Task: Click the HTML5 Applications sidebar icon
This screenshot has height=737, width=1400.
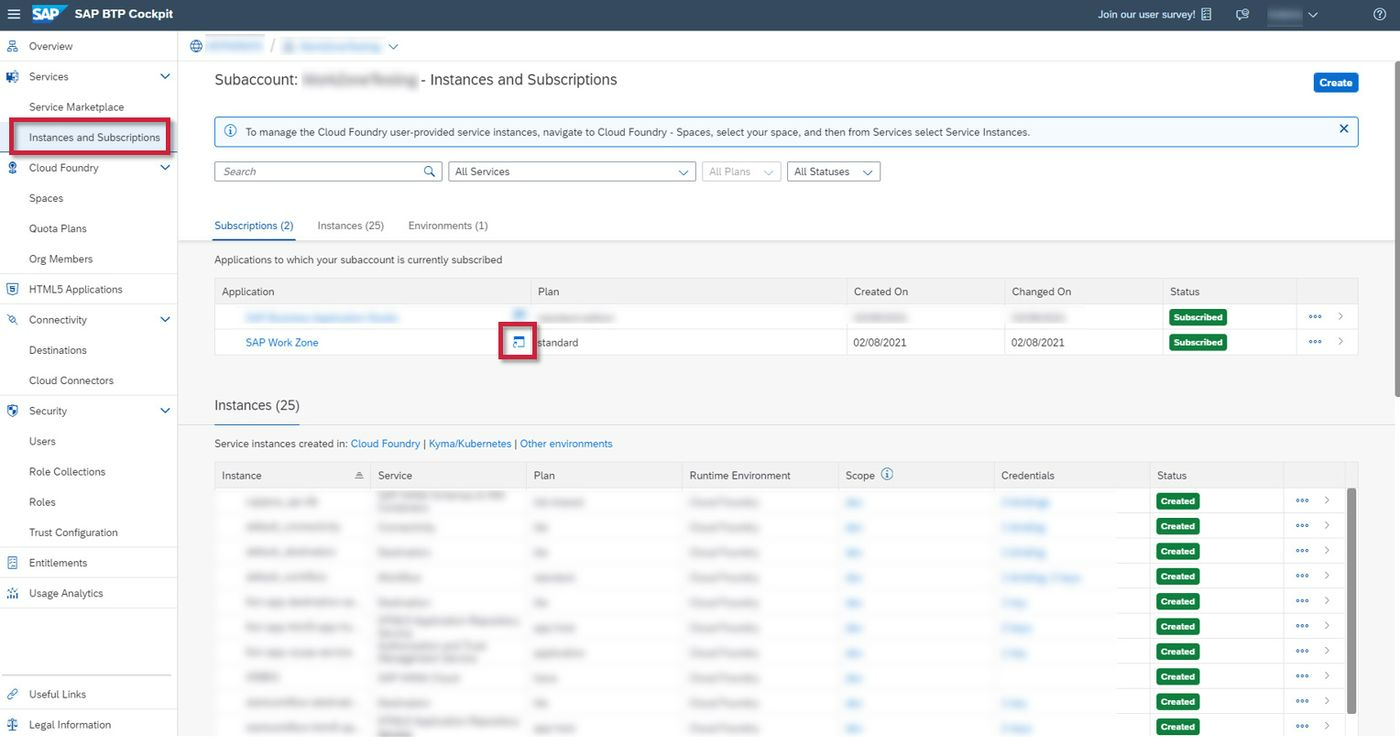Action: (12, 289)
